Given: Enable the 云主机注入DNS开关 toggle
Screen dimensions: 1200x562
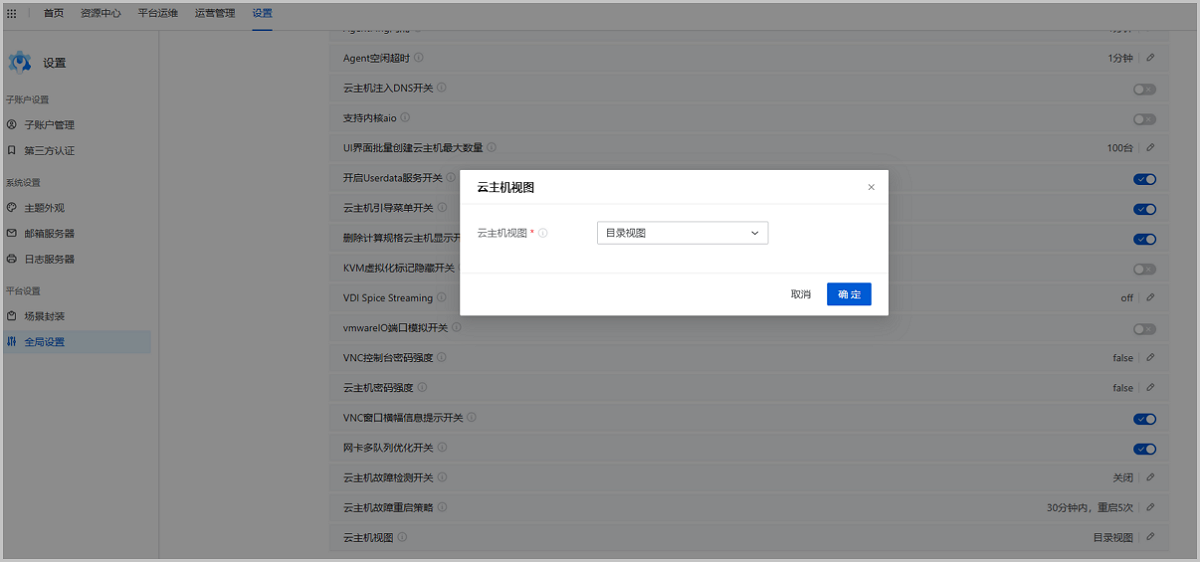Looking at the screenshot, I should (x=1144, y=89).
